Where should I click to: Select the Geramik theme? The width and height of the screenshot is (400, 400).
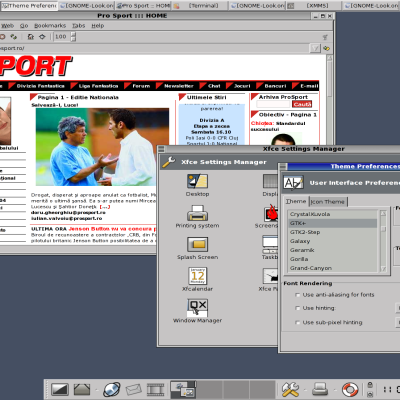pos(333,250)
